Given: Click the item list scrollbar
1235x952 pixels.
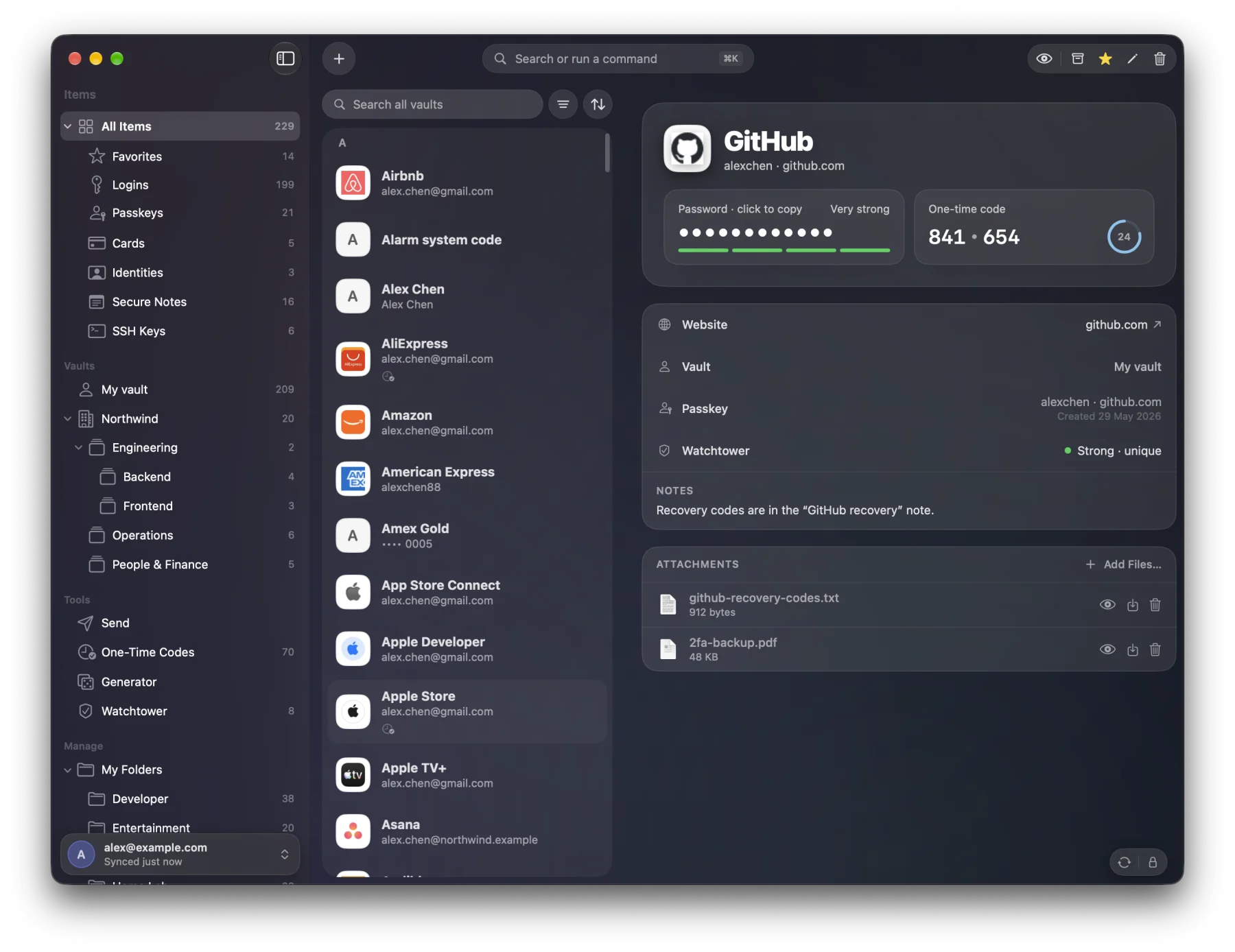Looking at the screenshot, I should click(x=607, y=152).
